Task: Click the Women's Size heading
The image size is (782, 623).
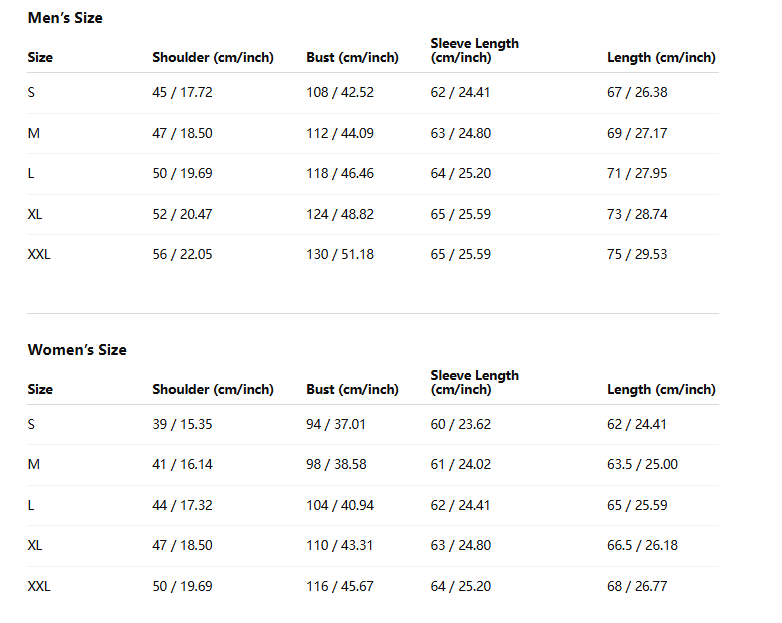Action: (77, 350)
